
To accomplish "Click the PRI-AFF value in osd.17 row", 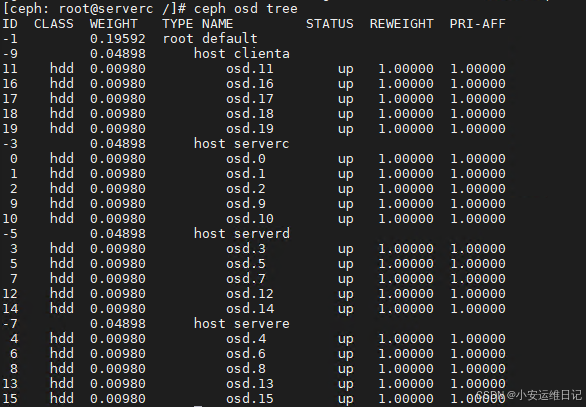I will pyautogui.click(x=478, y=99).
